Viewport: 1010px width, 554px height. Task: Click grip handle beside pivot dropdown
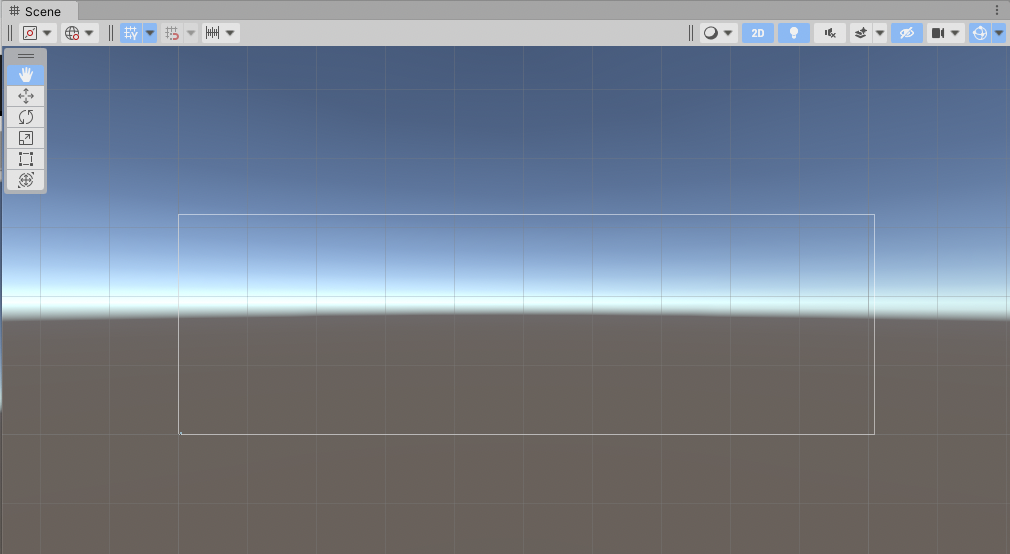[x=10, y=33]
